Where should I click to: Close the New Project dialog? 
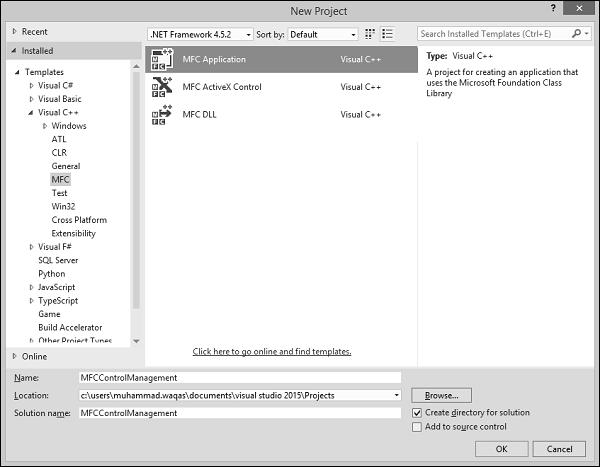579,8
